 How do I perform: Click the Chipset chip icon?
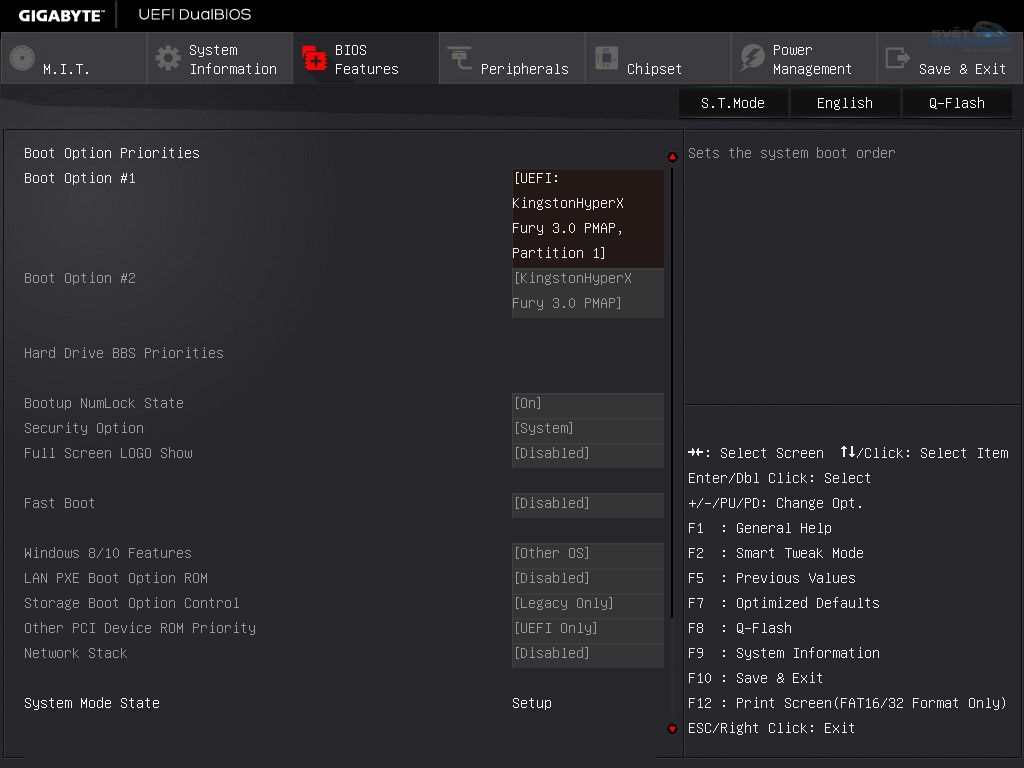(606, 58)
